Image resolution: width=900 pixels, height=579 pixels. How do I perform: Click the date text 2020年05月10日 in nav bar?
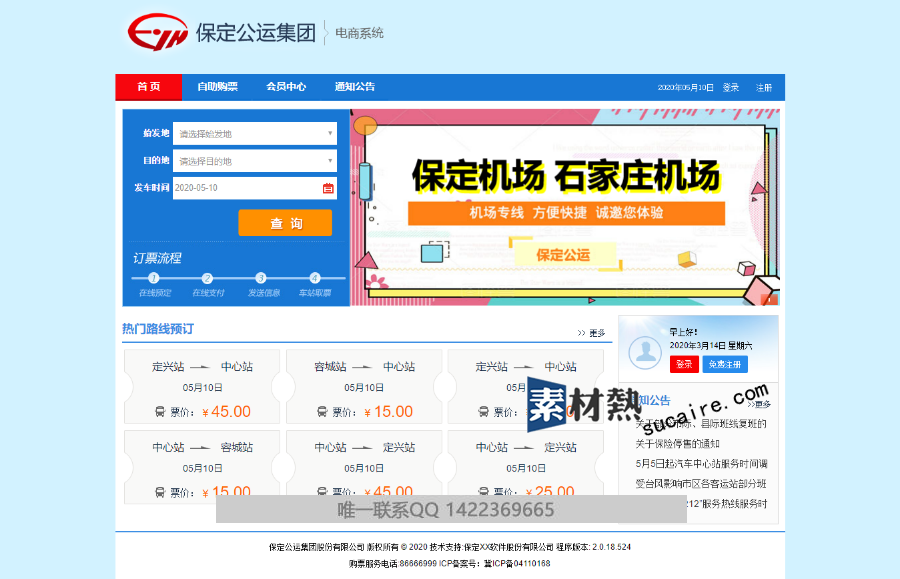click(685, 88)
